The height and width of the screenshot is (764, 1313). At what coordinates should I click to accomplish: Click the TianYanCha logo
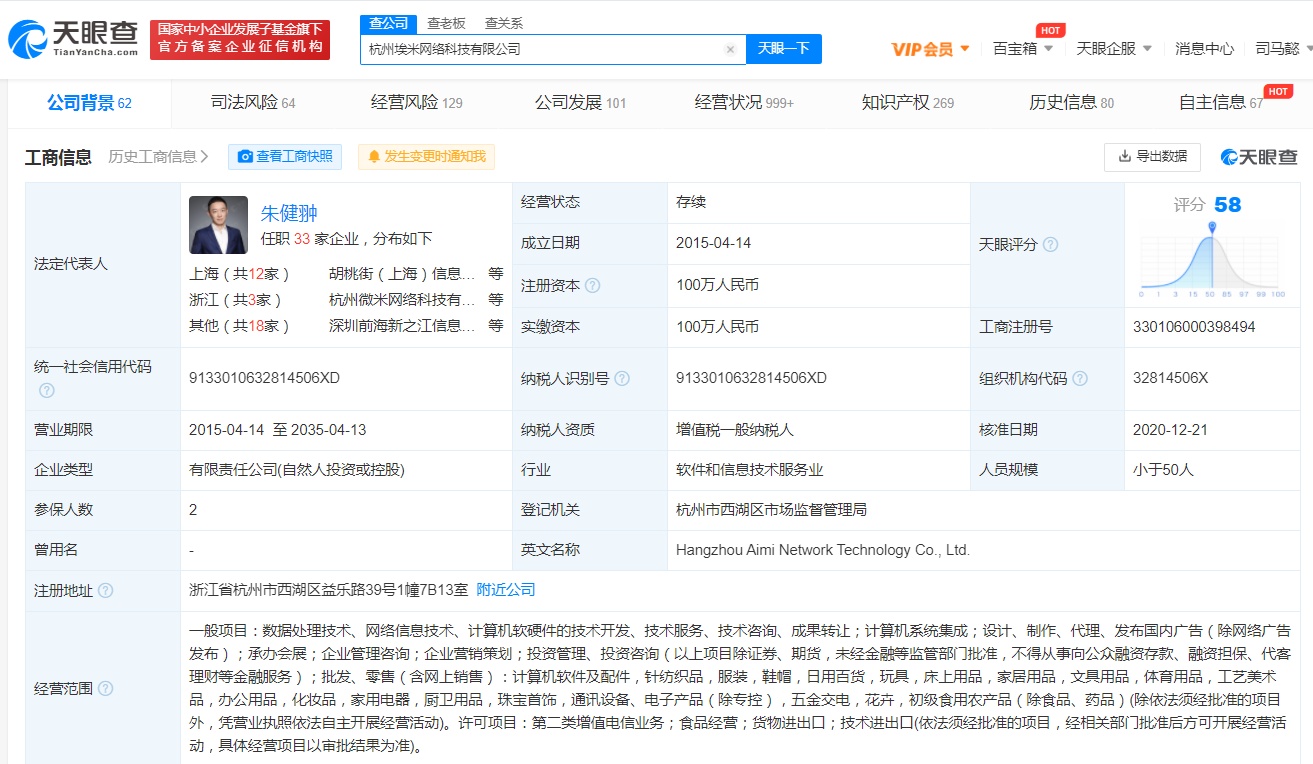coord(74,39)
